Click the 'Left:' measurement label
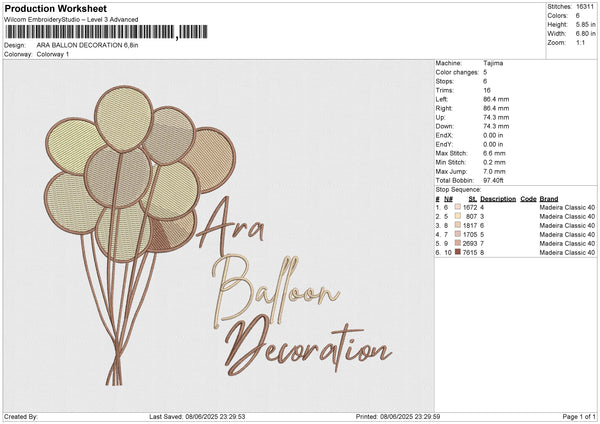 coord(441,99)
